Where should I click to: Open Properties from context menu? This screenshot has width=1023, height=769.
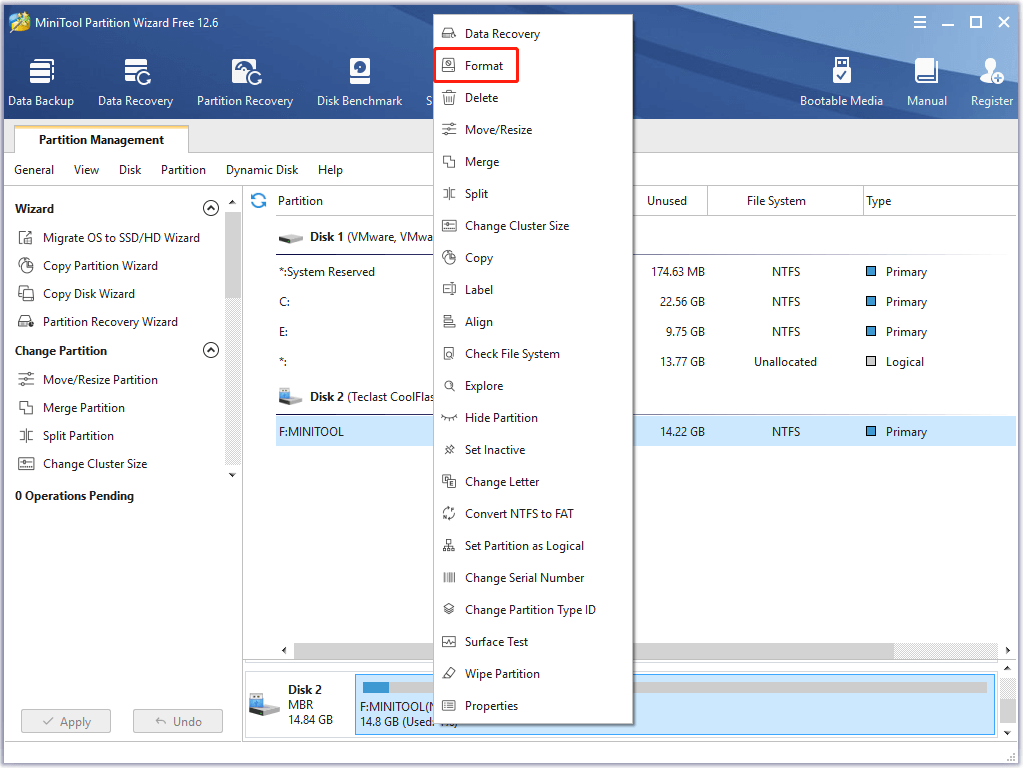pos(533,705)
